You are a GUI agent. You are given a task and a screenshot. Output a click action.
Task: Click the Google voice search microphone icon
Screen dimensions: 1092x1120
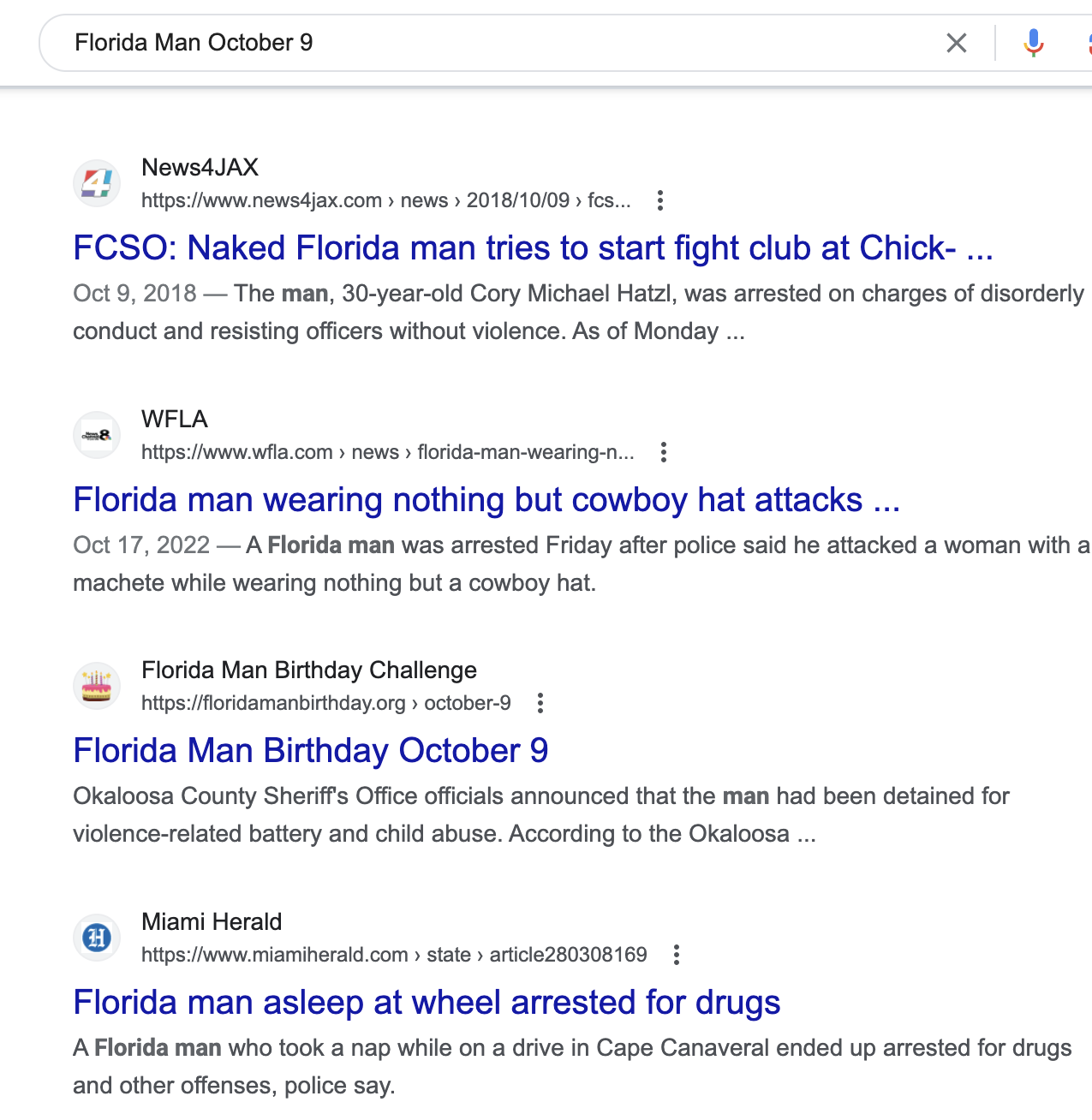[1034, 43]
